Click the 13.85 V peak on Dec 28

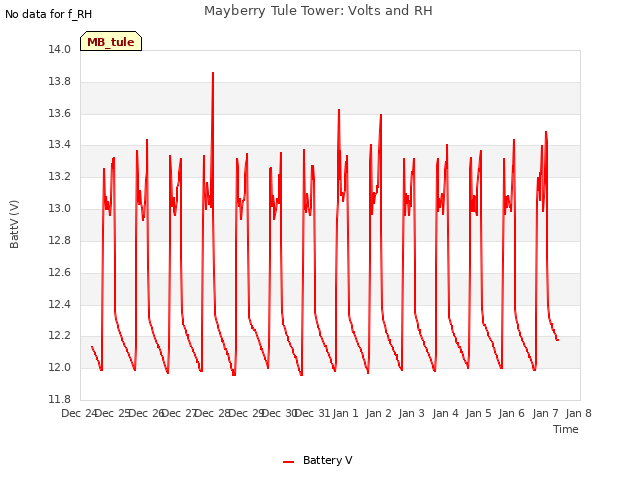point(213,73)
